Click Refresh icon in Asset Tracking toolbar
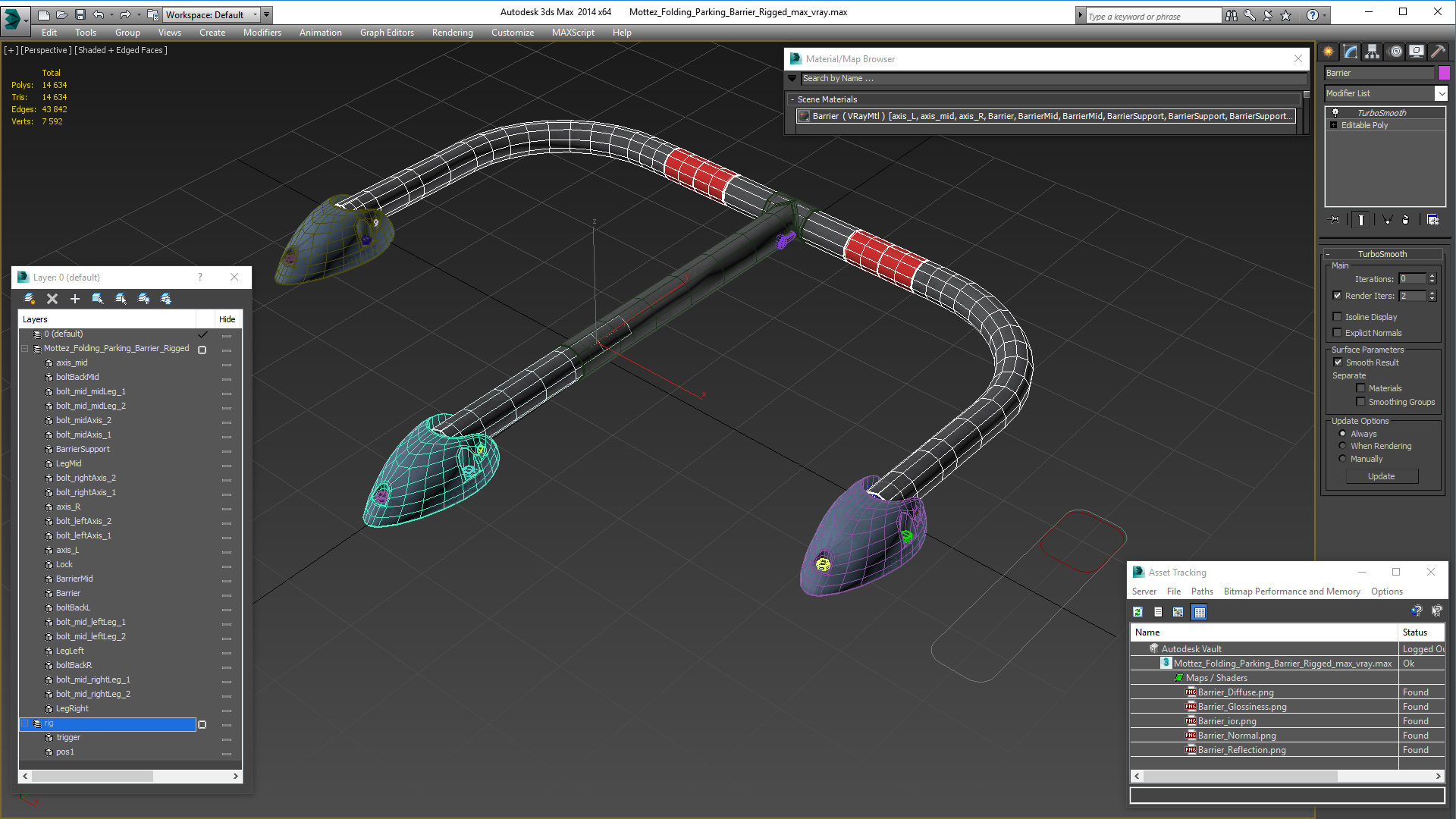1456x819 pixels. [x=1137, y=612]
